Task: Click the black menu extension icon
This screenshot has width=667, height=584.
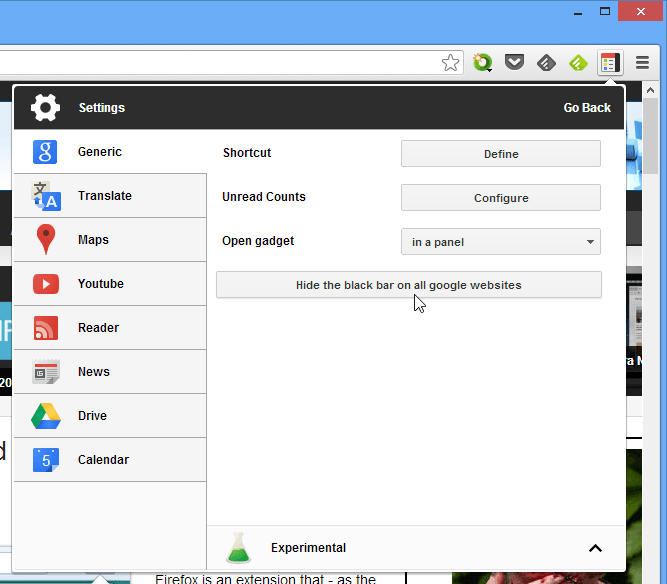Action: pos(610,63)
